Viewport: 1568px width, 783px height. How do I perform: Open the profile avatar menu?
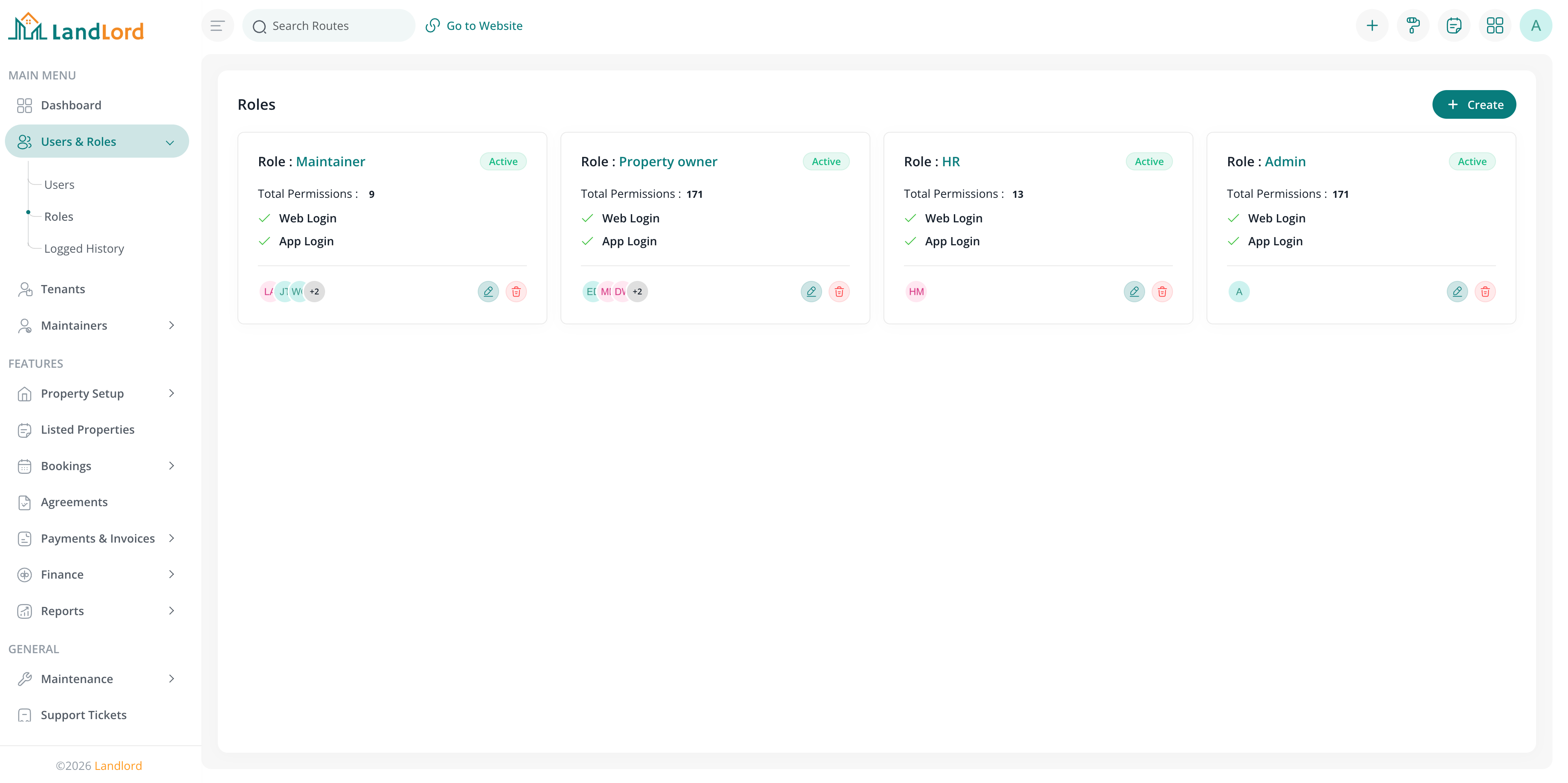(1536, 25)
